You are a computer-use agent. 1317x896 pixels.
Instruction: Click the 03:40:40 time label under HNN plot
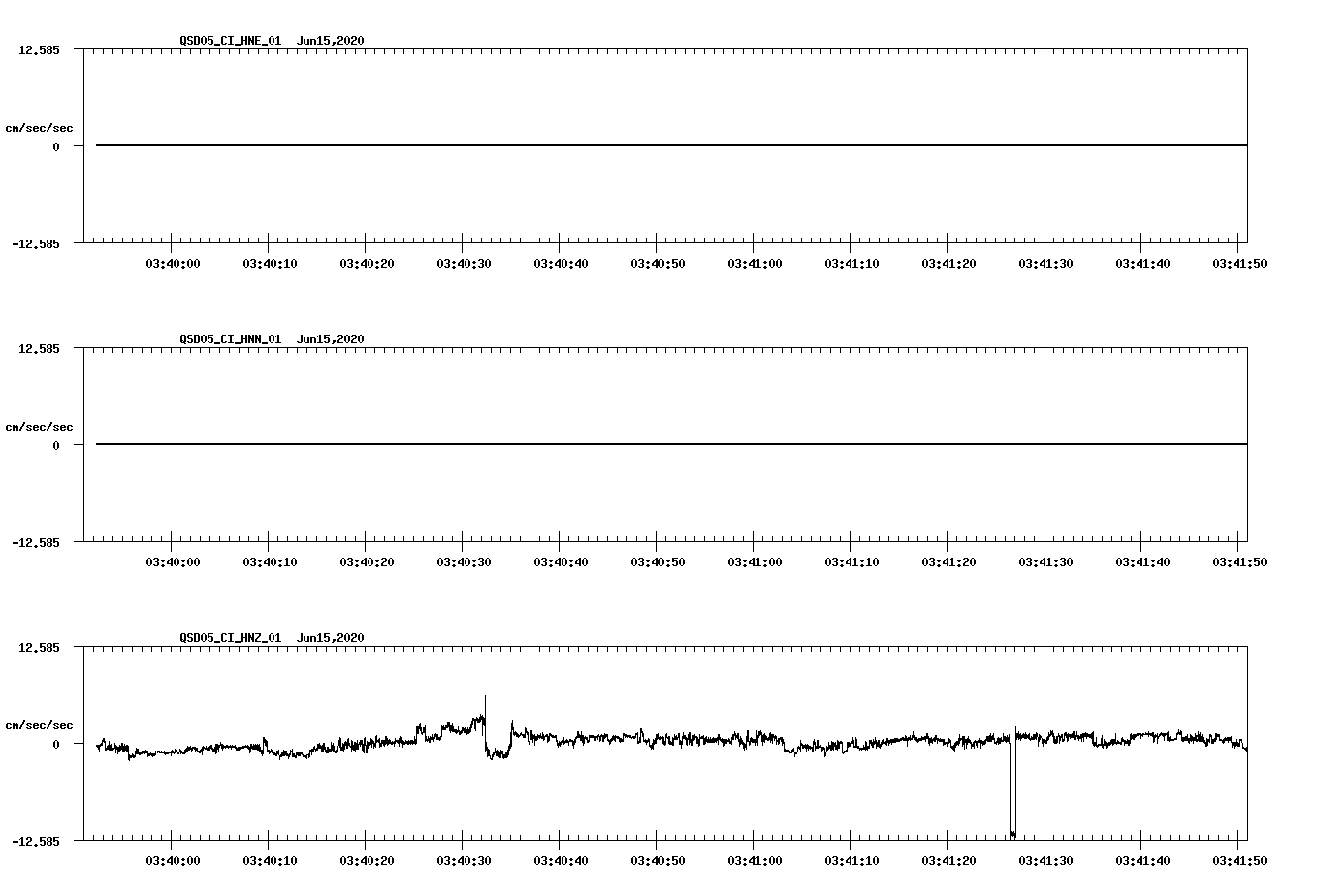point(561,561)
